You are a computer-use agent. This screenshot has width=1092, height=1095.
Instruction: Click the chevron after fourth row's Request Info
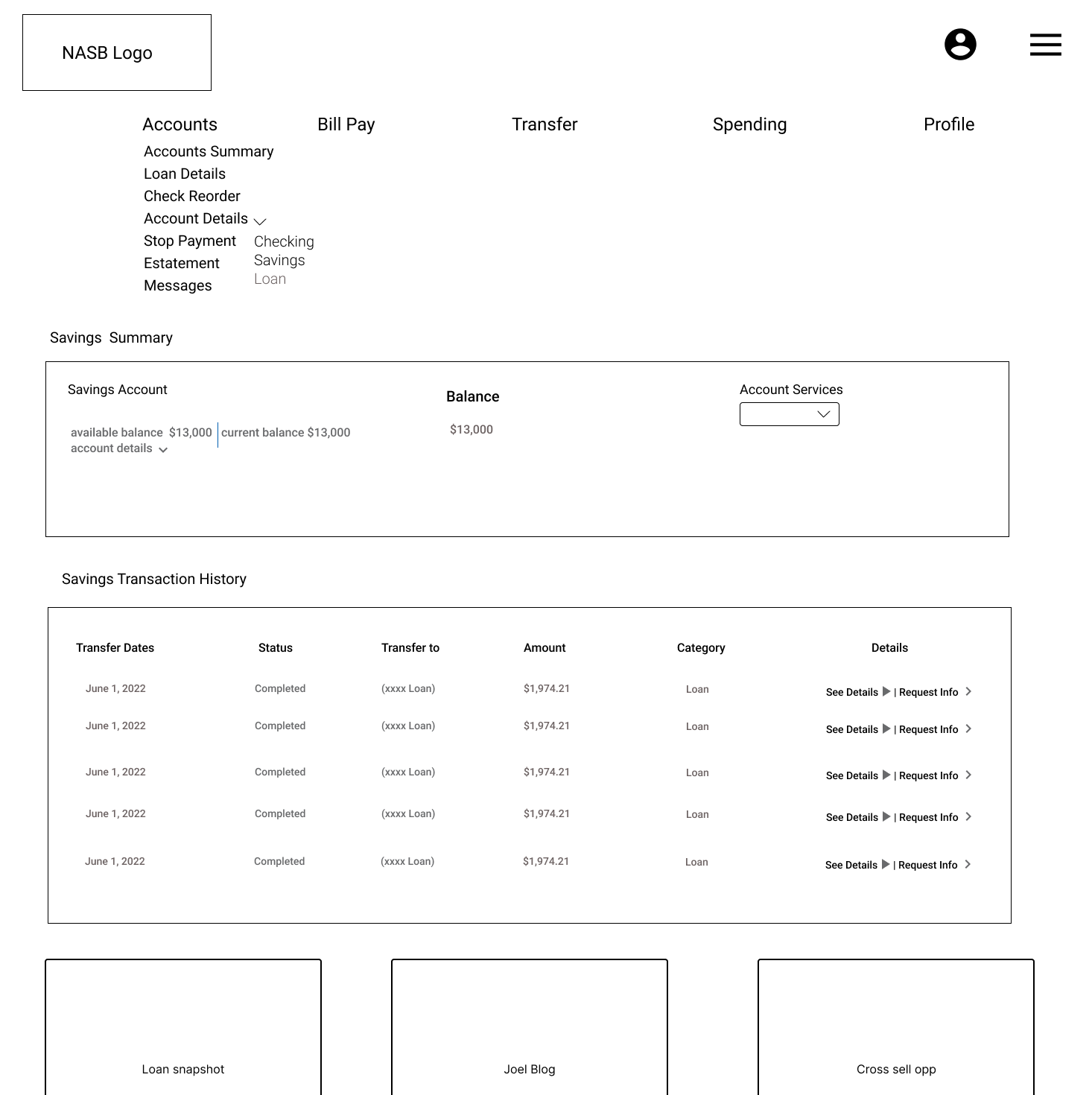click(x=968, y=816)
